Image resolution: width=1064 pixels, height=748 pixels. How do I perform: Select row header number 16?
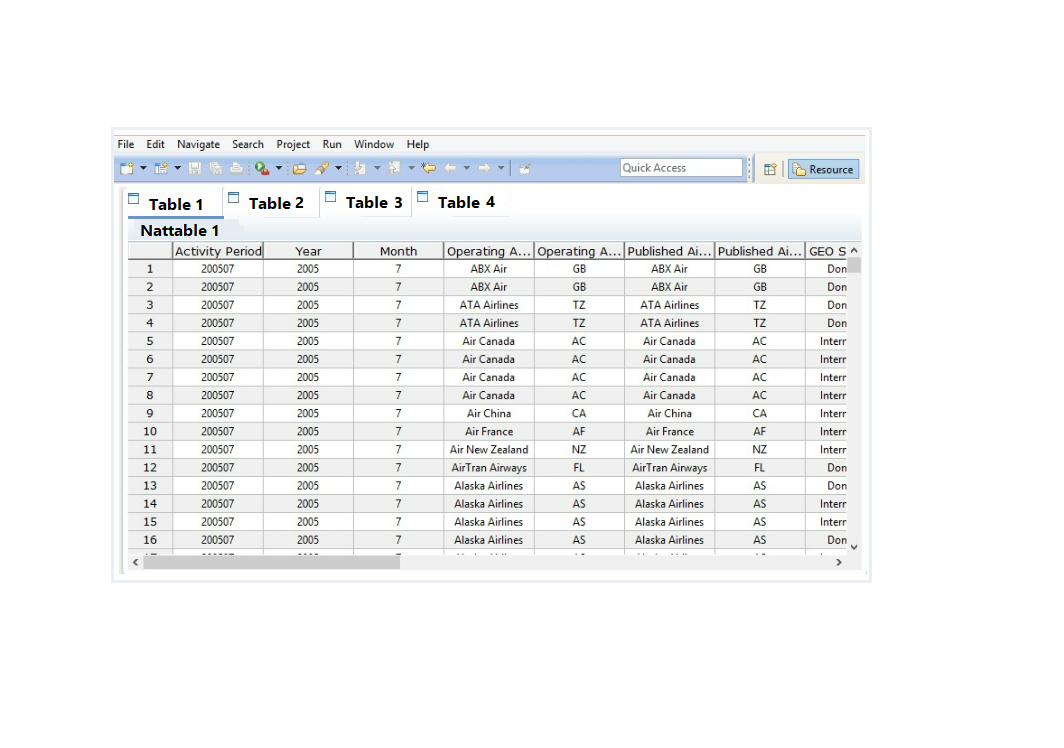point(150,540)
